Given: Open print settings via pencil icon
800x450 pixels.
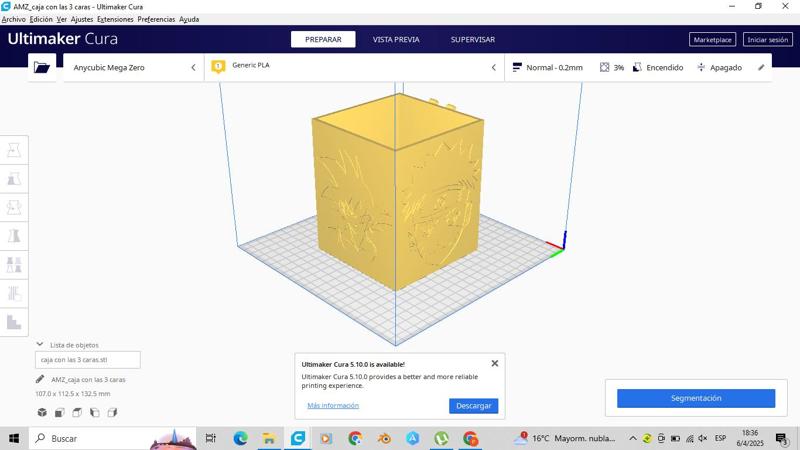Looking at the screenshot, I should 761,67.
